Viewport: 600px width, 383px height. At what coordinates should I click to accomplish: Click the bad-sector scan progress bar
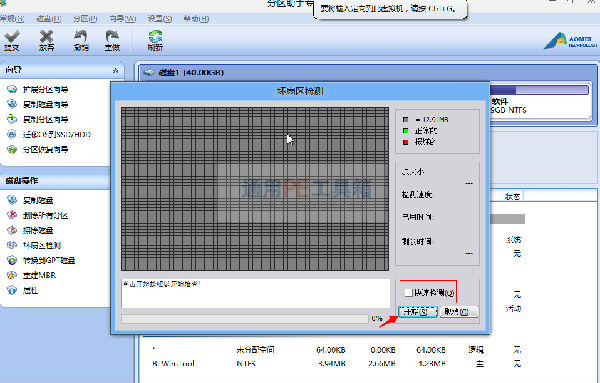click(245, 319)
